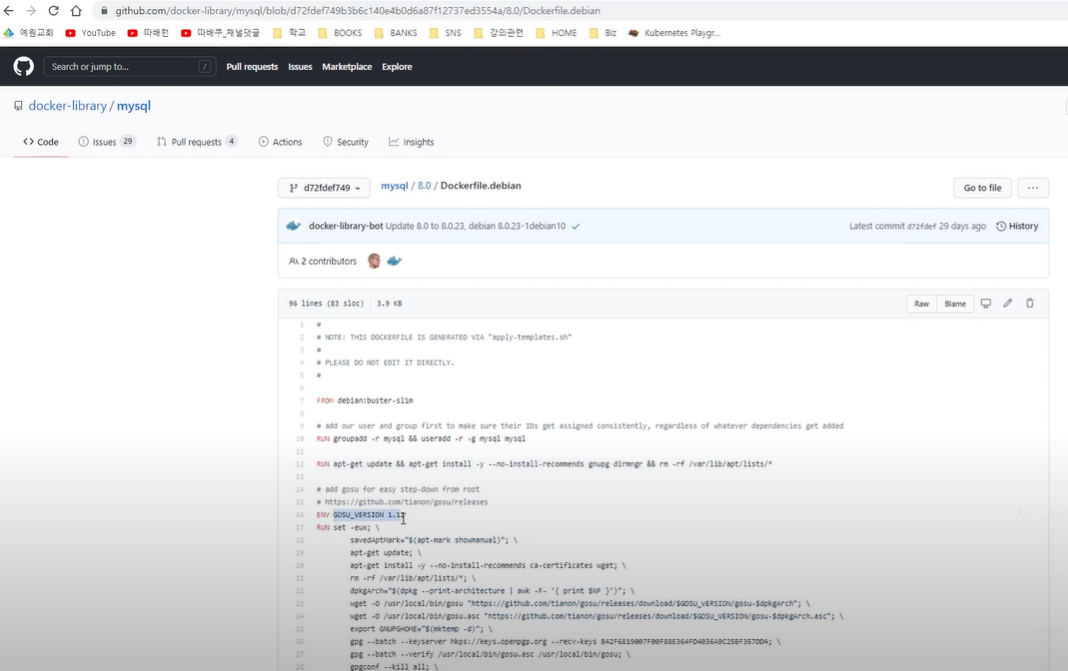Viewport: 1068px width, 671px height.
Task: Switch to Pull requests 4 tab
Action: click(196, 142)
